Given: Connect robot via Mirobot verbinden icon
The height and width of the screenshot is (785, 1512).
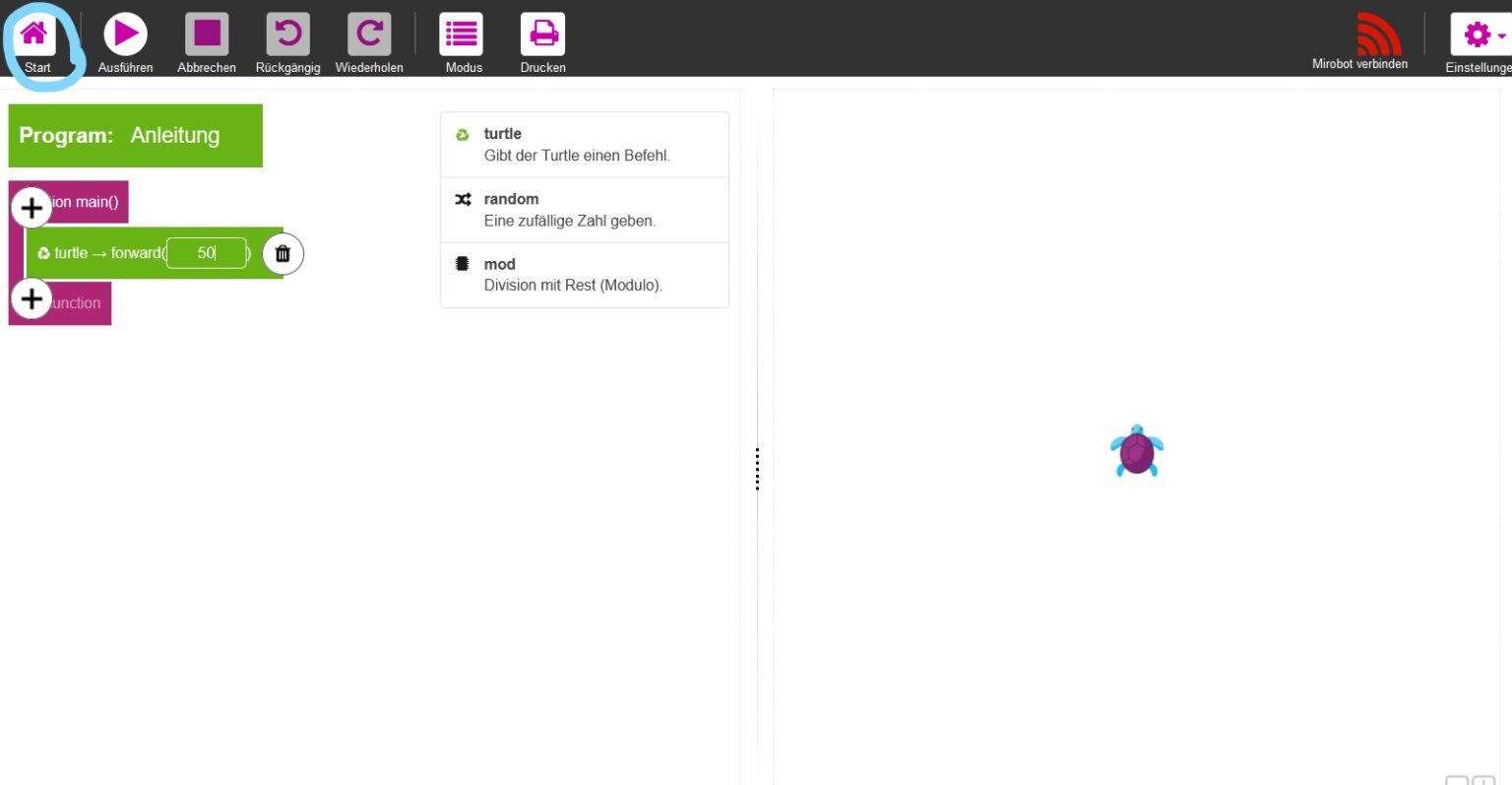Looking at the screenshot, I should click(1377, 35).
